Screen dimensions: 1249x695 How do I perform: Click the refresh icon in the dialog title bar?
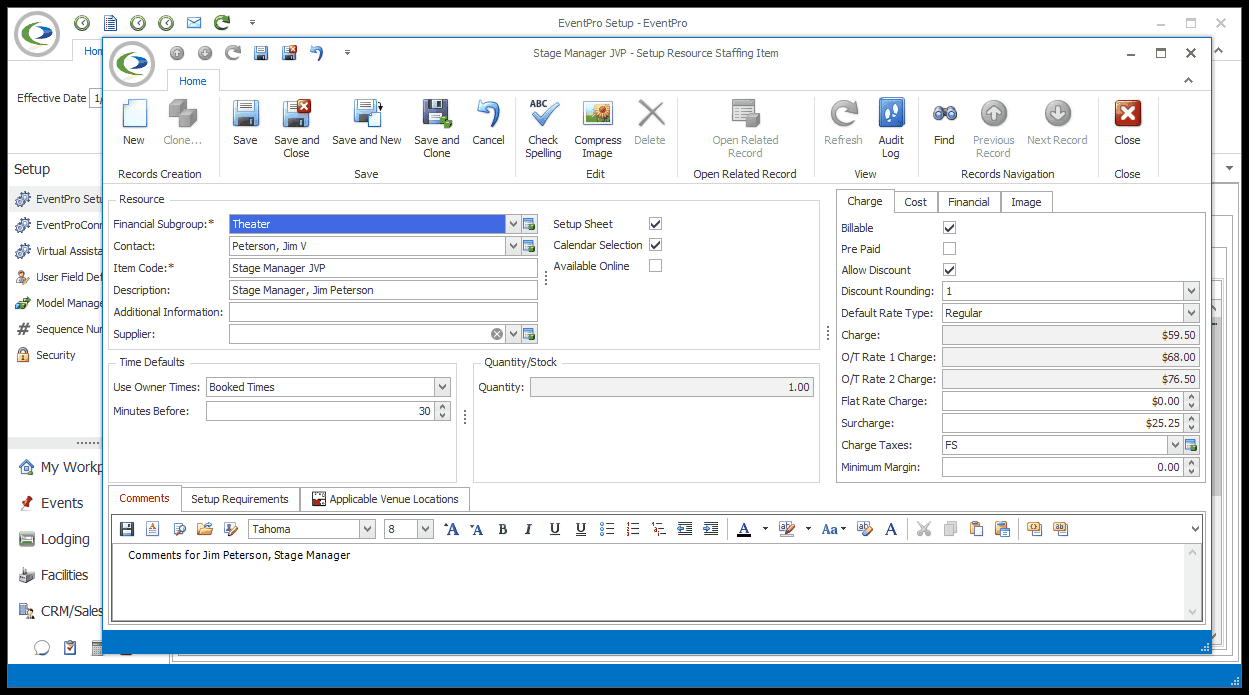coord(233,53)
